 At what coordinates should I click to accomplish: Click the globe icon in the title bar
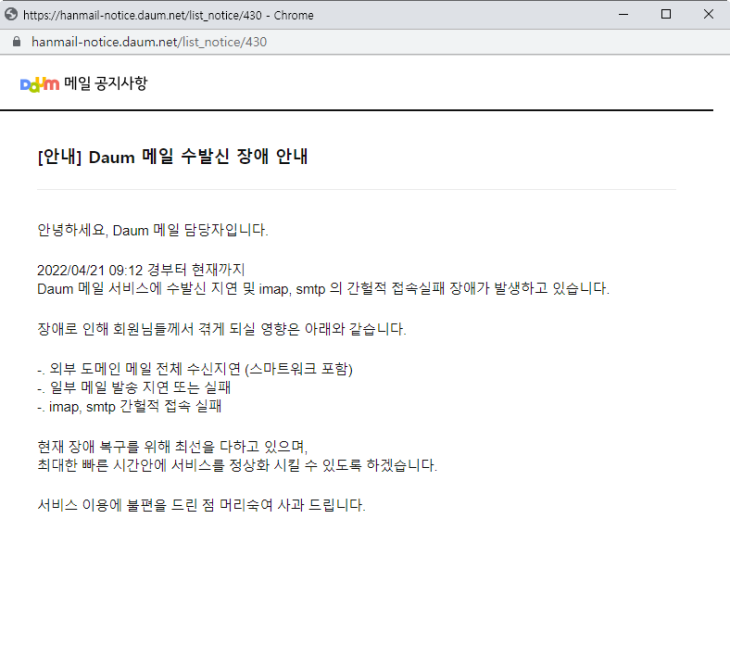(x=11, y=15)
